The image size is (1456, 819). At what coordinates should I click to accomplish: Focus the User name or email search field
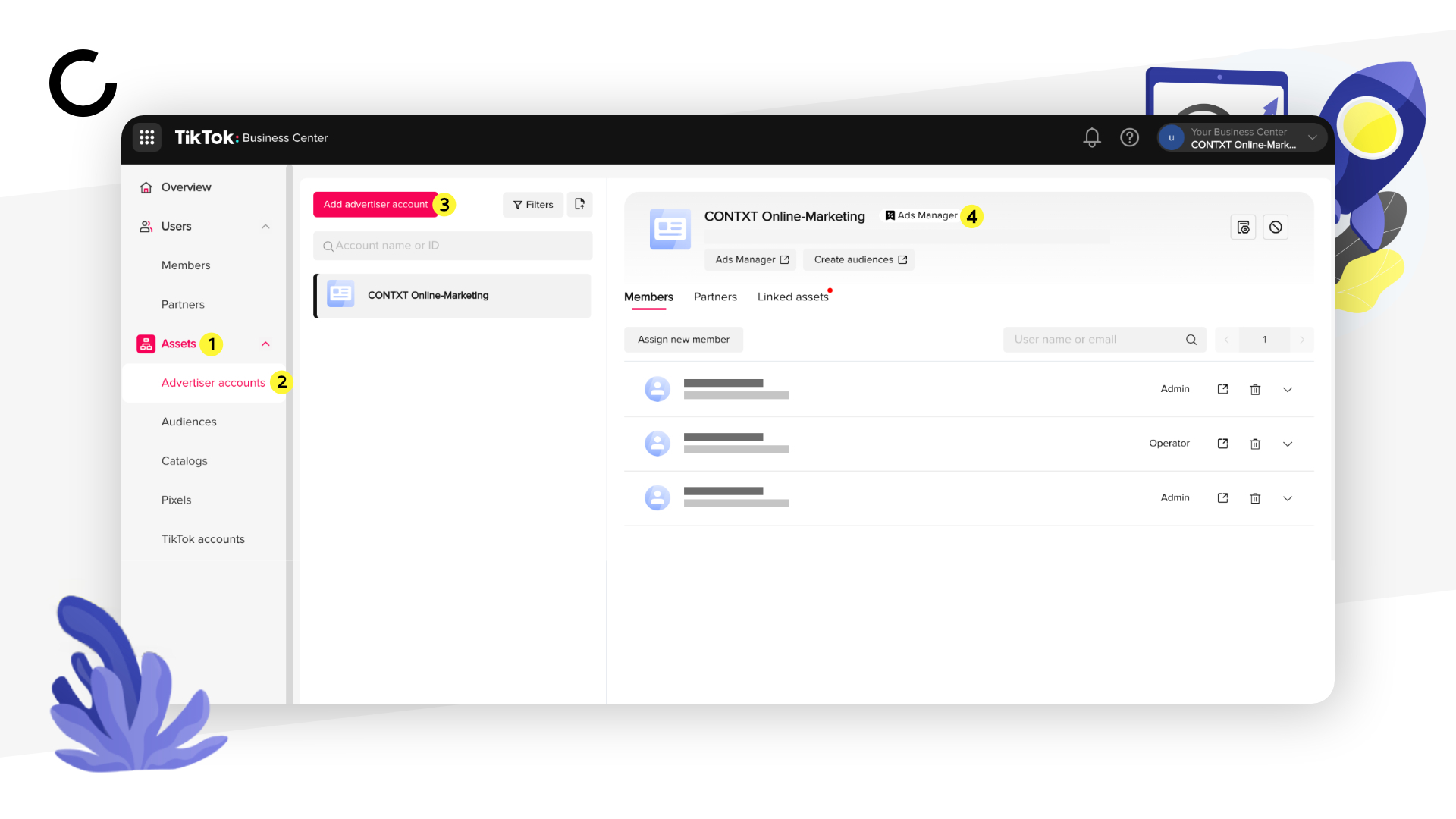1104,340
